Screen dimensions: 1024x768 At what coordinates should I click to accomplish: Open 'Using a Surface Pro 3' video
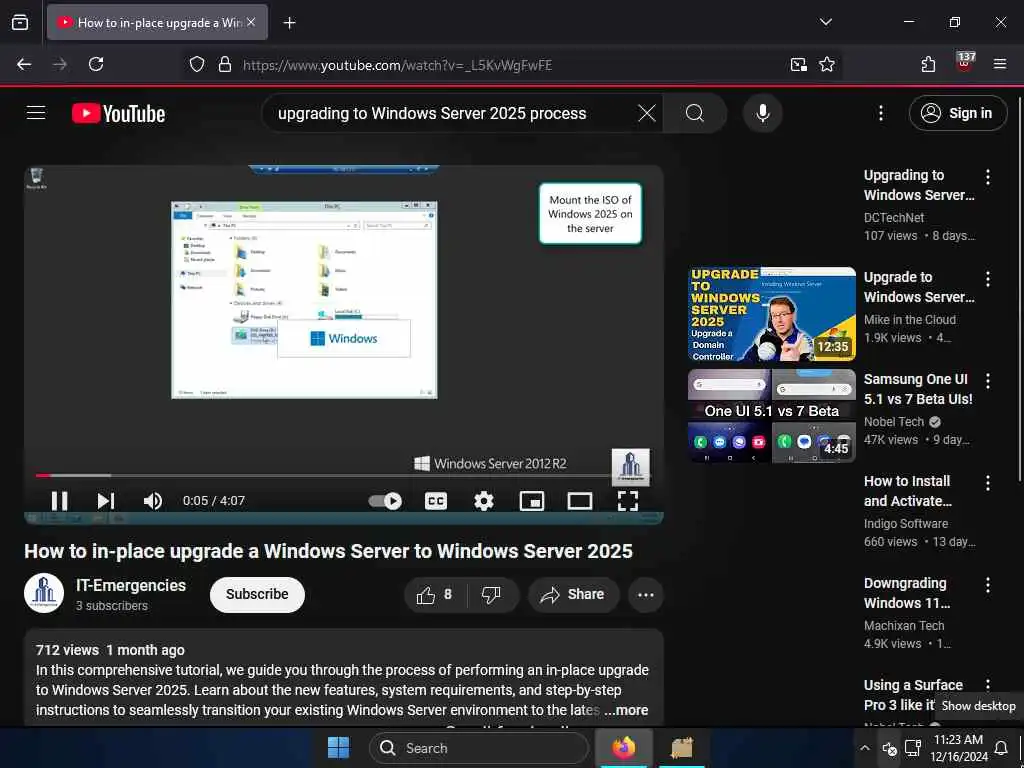(913, 695)
